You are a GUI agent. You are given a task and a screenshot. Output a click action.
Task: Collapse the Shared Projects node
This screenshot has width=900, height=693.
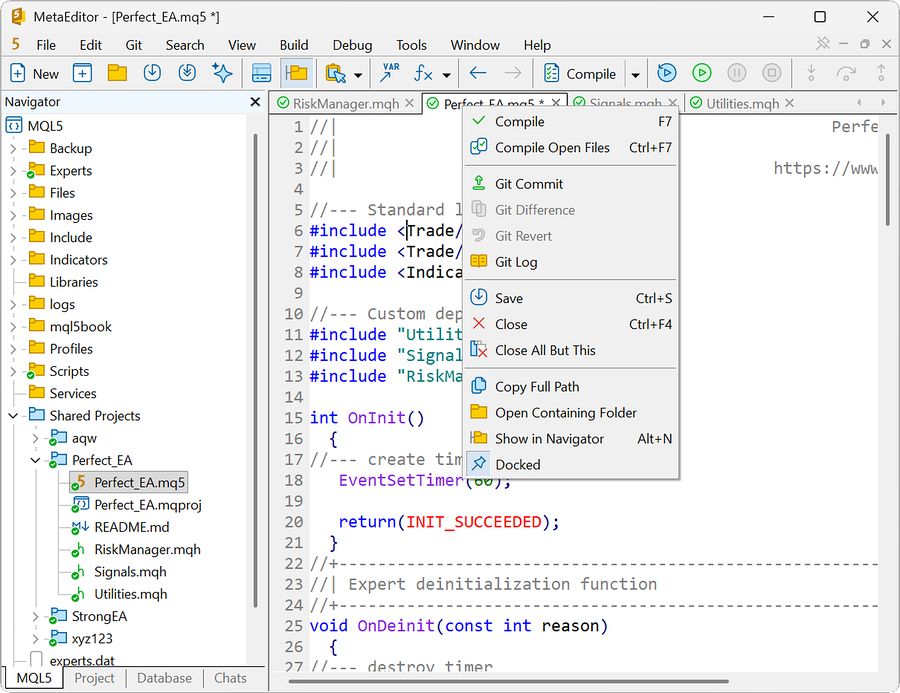[x=13, y=416]
